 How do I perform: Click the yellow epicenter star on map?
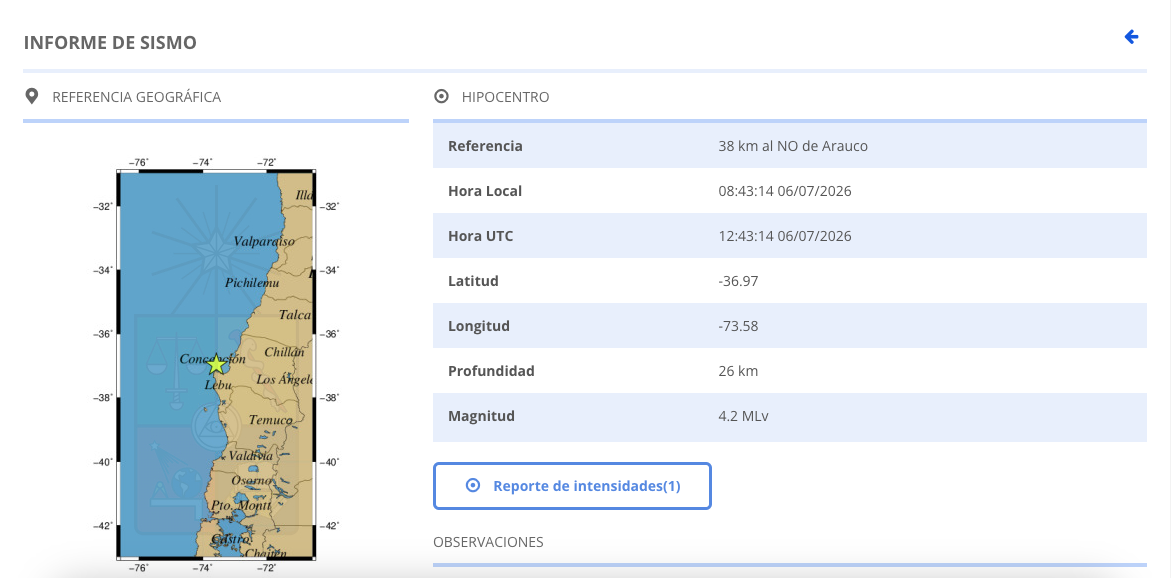pyautogui.click(x=216, y=364)
